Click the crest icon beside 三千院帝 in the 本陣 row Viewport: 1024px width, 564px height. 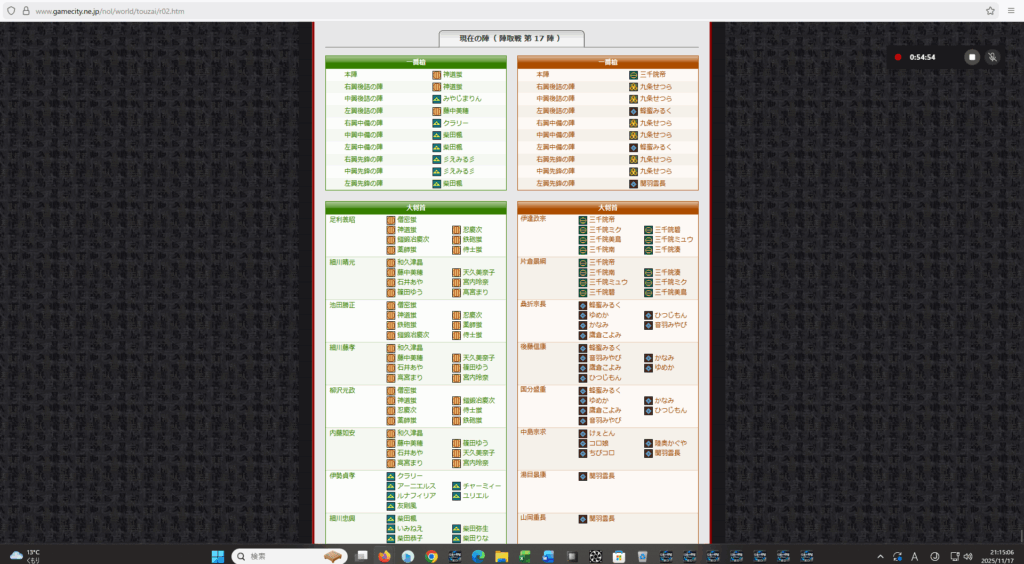pyautogui.click(x=633, y=74)
